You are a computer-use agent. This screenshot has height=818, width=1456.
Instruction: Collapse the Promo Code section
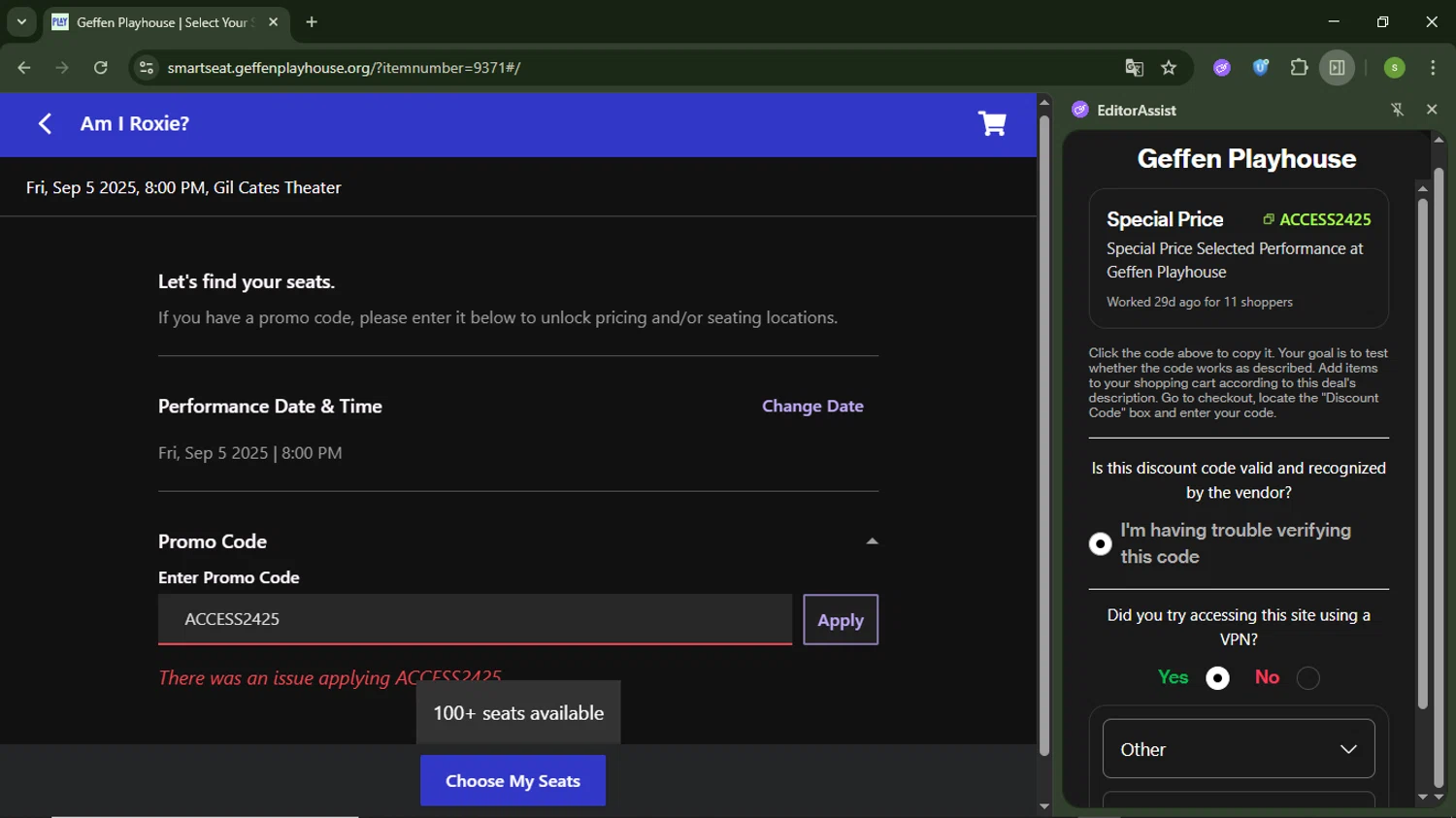(x=872, y=541)
